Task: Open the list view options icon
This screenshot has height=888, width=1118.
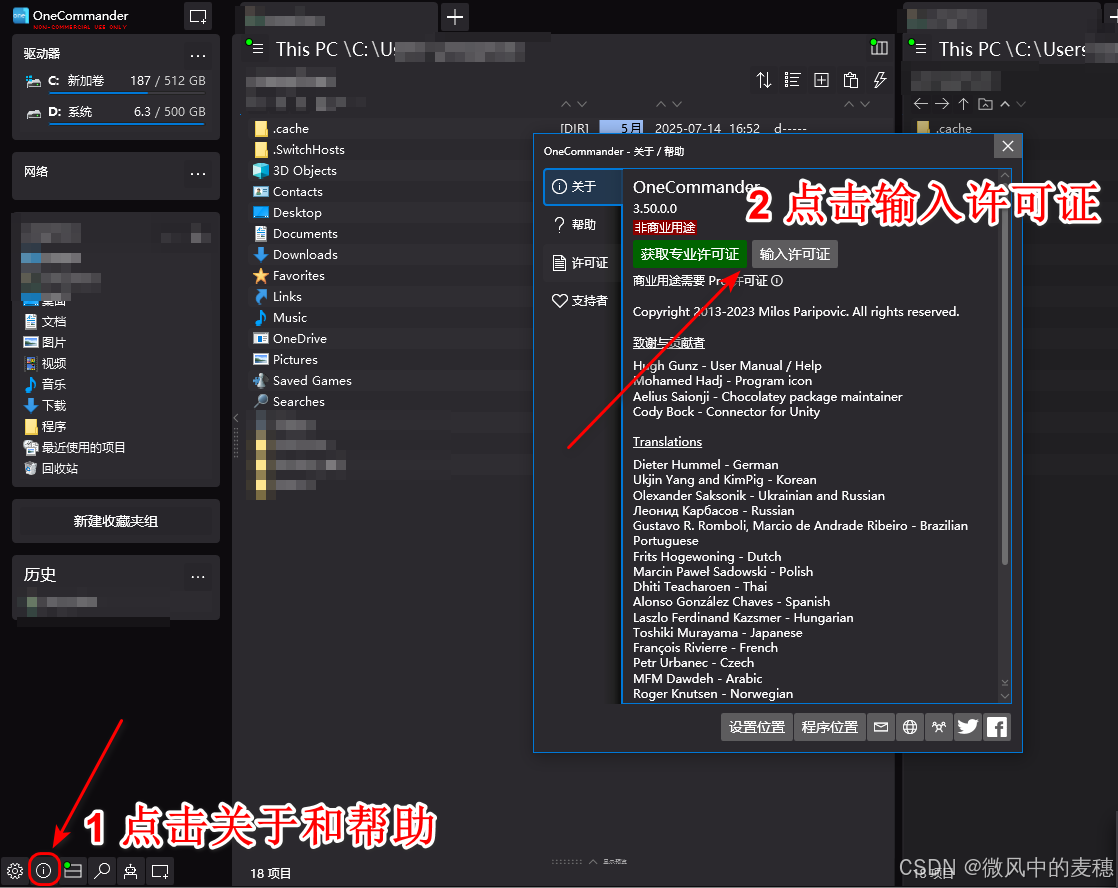Action: pyautogui.click(x=792, y=80)
